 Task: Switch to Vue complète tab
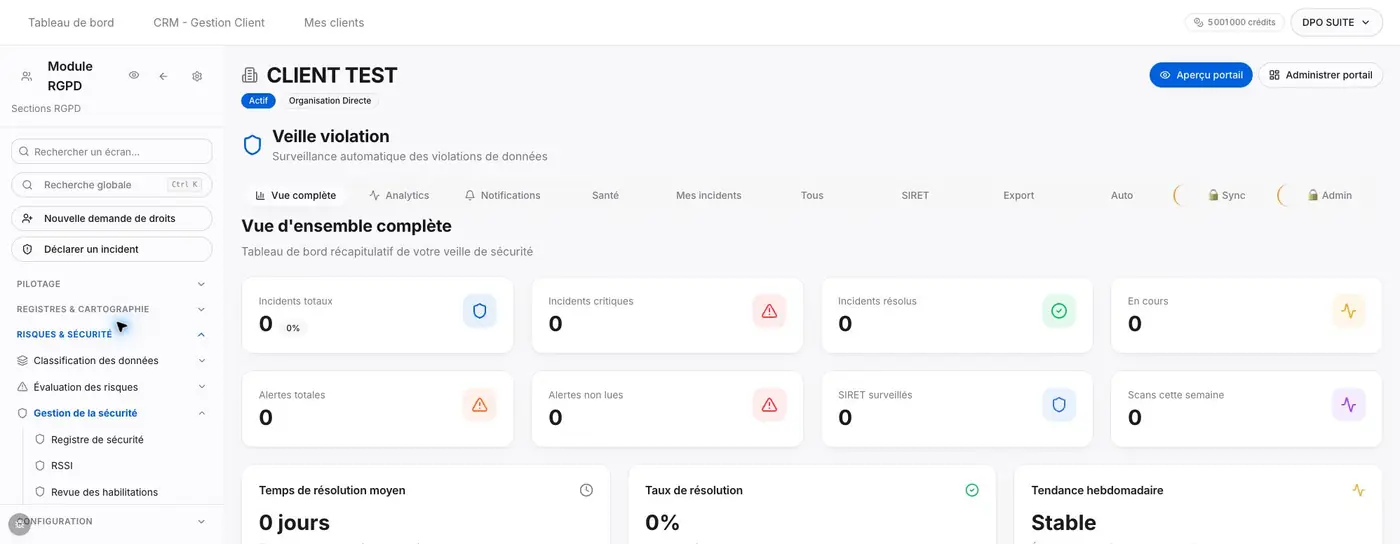coord(296,195)
